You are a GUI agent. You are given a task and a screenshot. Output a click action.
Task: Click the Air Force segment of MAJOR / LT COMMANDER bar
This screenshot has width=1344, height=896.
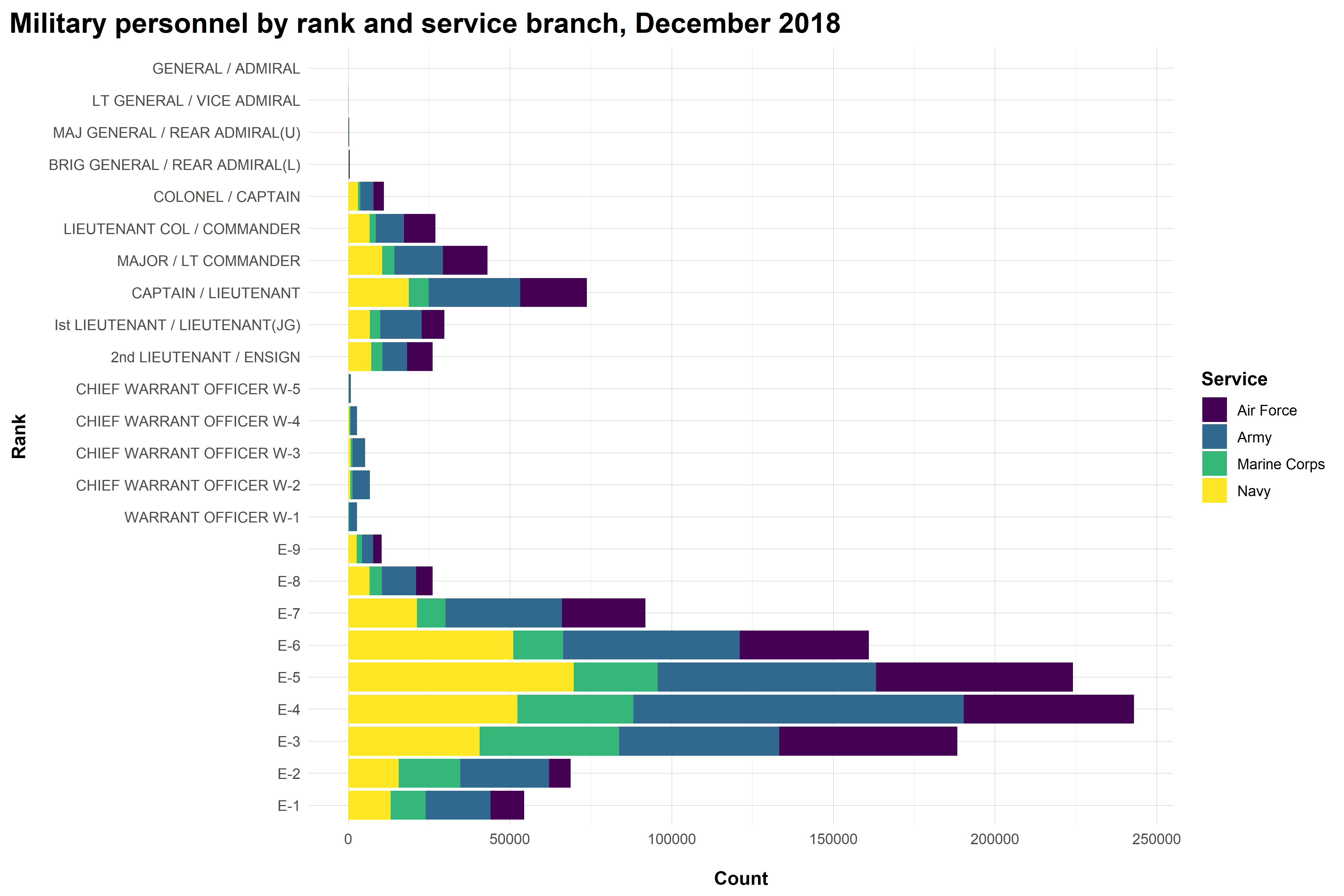pos(465,261)
